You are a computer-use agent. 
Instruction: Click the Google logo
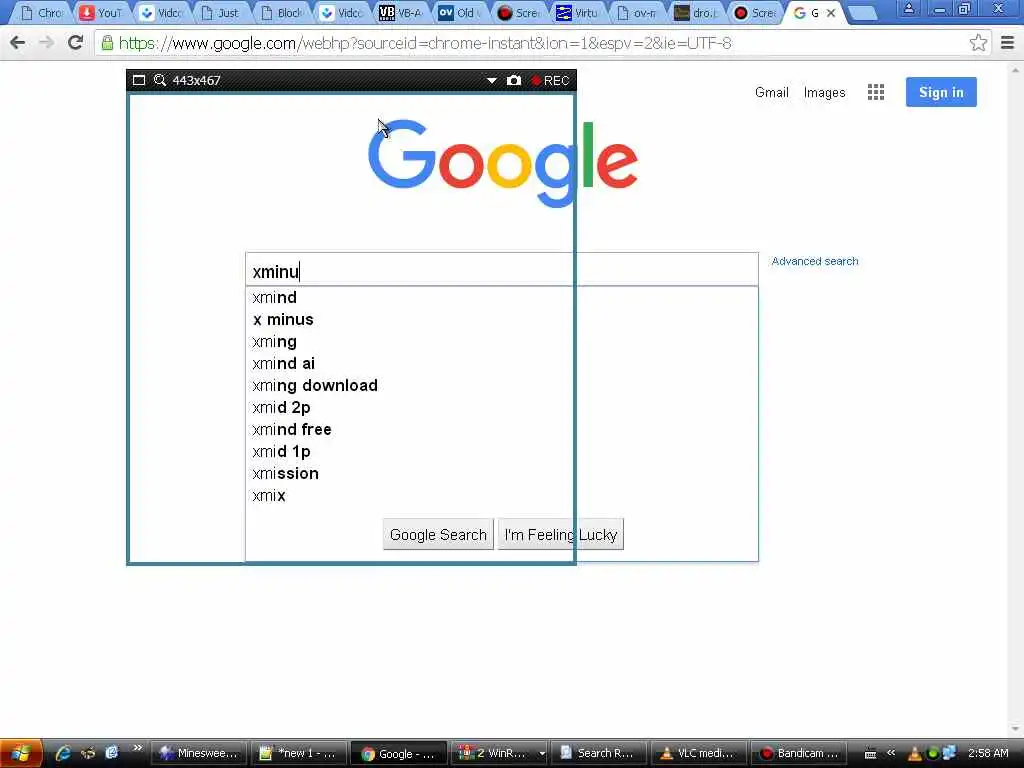click(503, 163)
